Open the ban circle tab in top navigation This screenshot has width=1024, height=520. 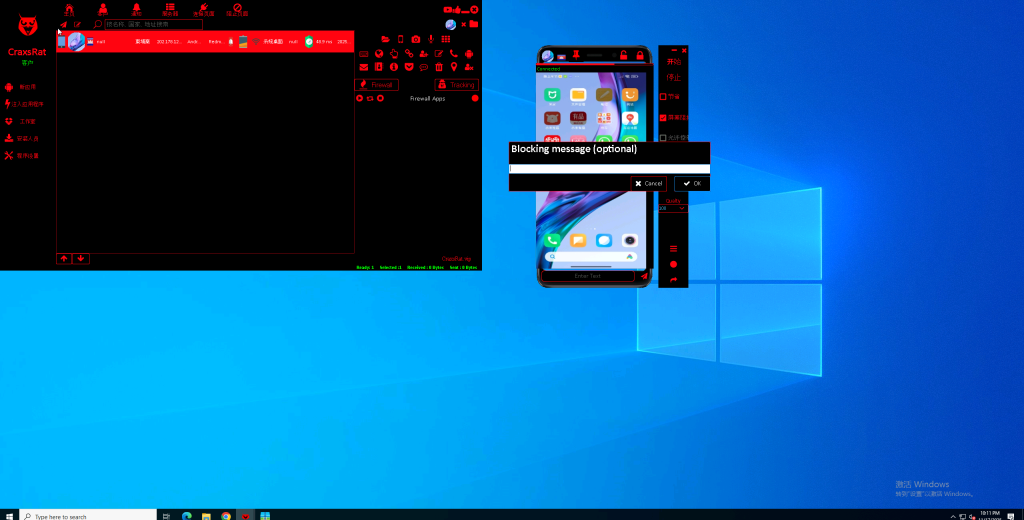pos(237,8)
